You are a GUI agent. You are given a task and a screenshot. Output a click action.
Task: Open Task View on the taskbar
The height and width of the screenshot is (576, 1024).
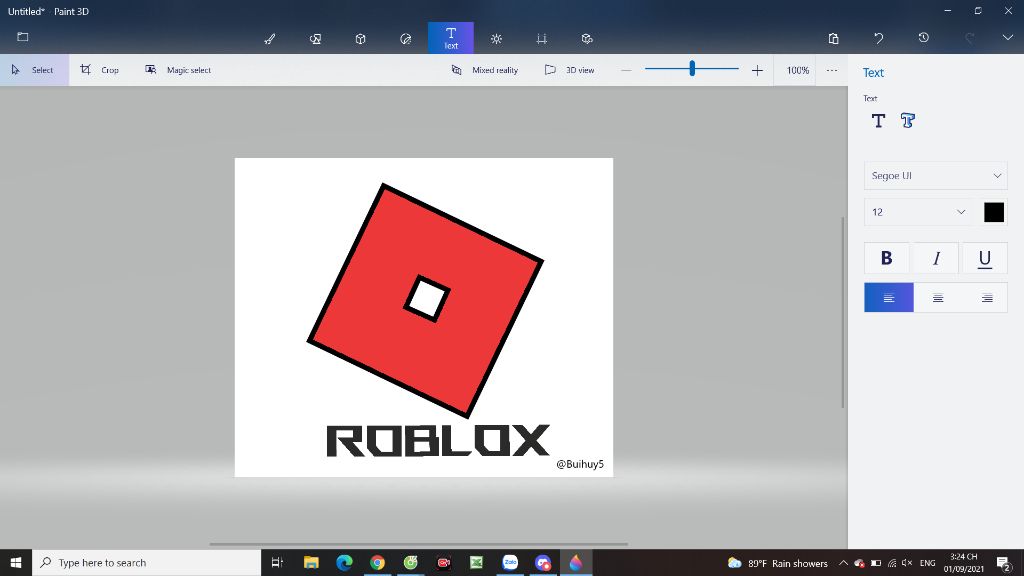point(277,562)
